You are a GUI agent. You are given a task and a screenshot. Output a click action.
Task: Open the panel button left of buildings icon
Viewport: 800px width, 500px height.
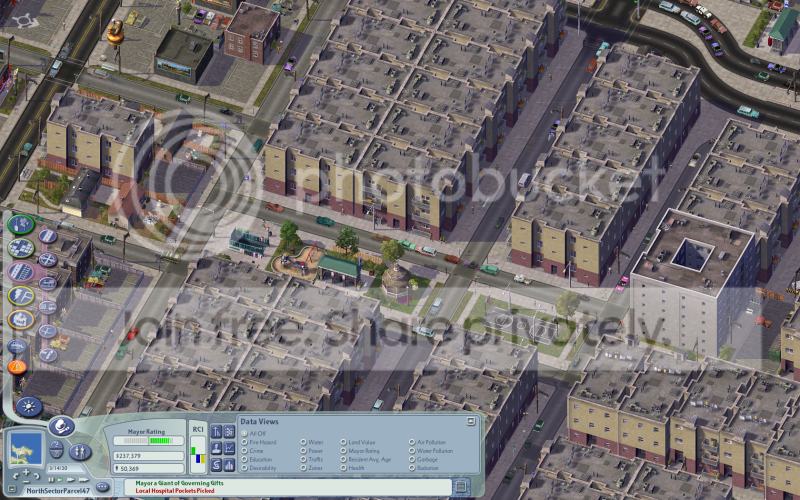coord(216,431)
